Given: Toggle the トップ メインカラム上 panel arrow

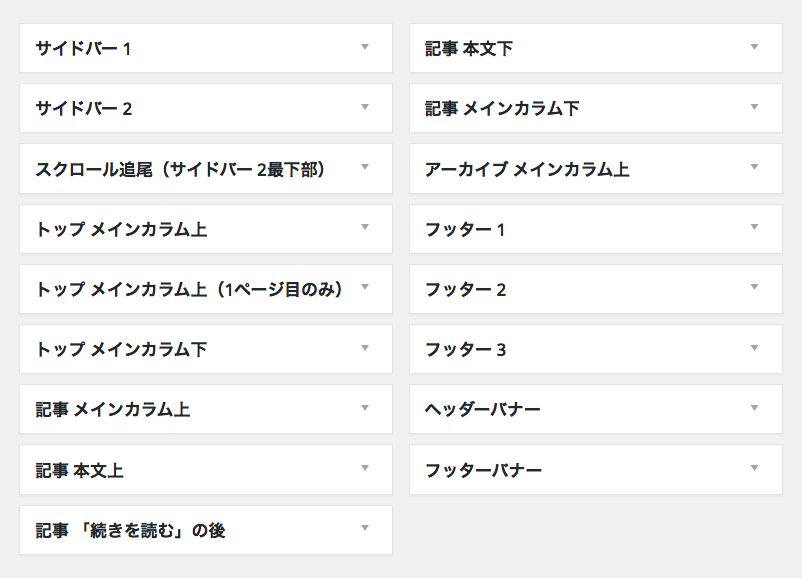Looking at the screenshot, I should (365, 228).
